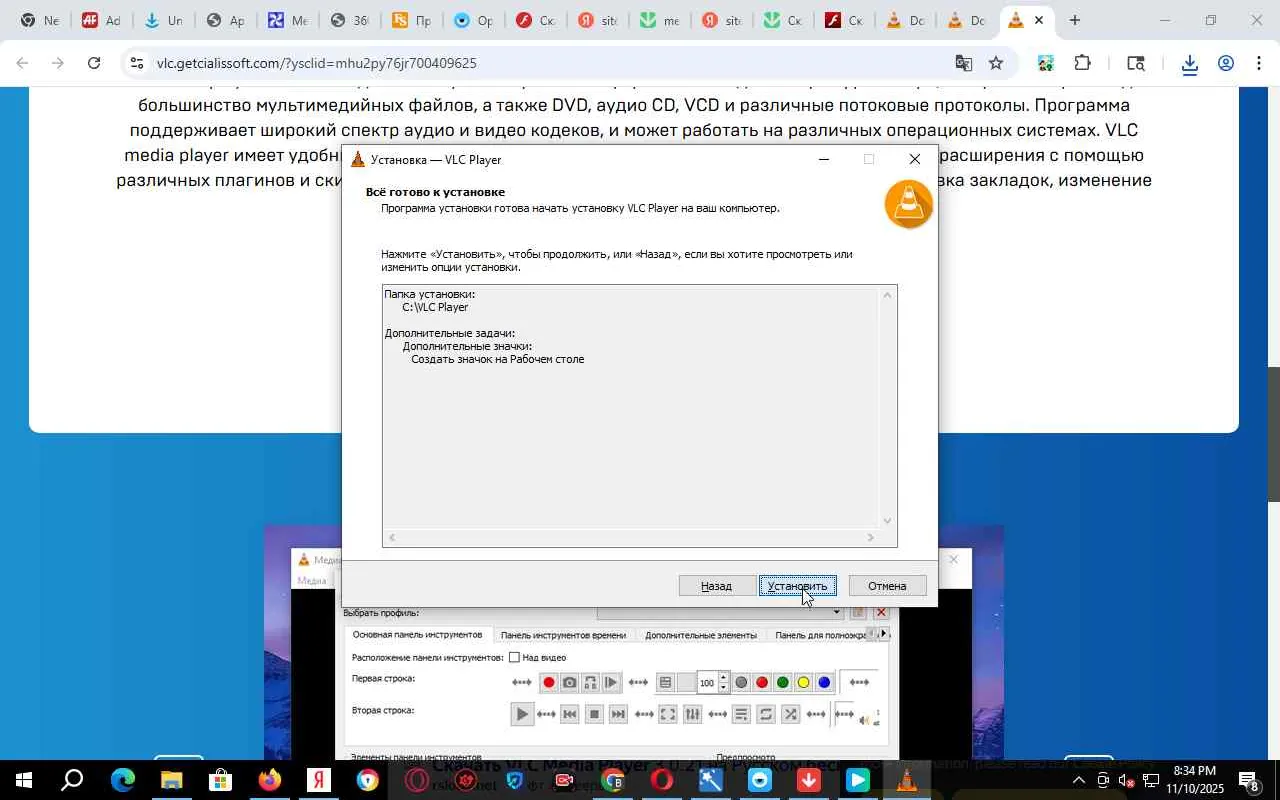Switch to the "Ne" browser tab

coord(38,20)
